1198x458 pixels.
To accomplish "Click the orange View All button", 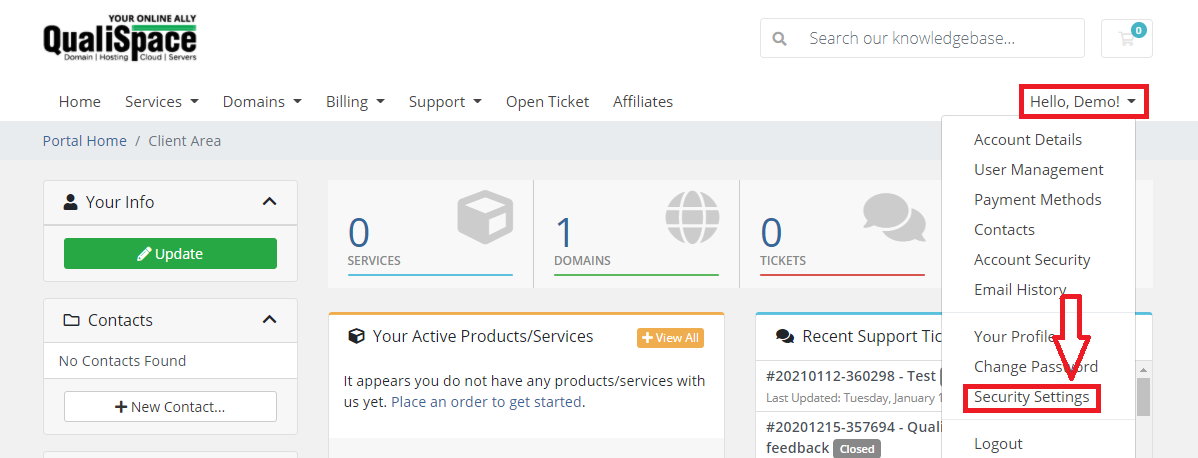I will [x=670, y=338].
